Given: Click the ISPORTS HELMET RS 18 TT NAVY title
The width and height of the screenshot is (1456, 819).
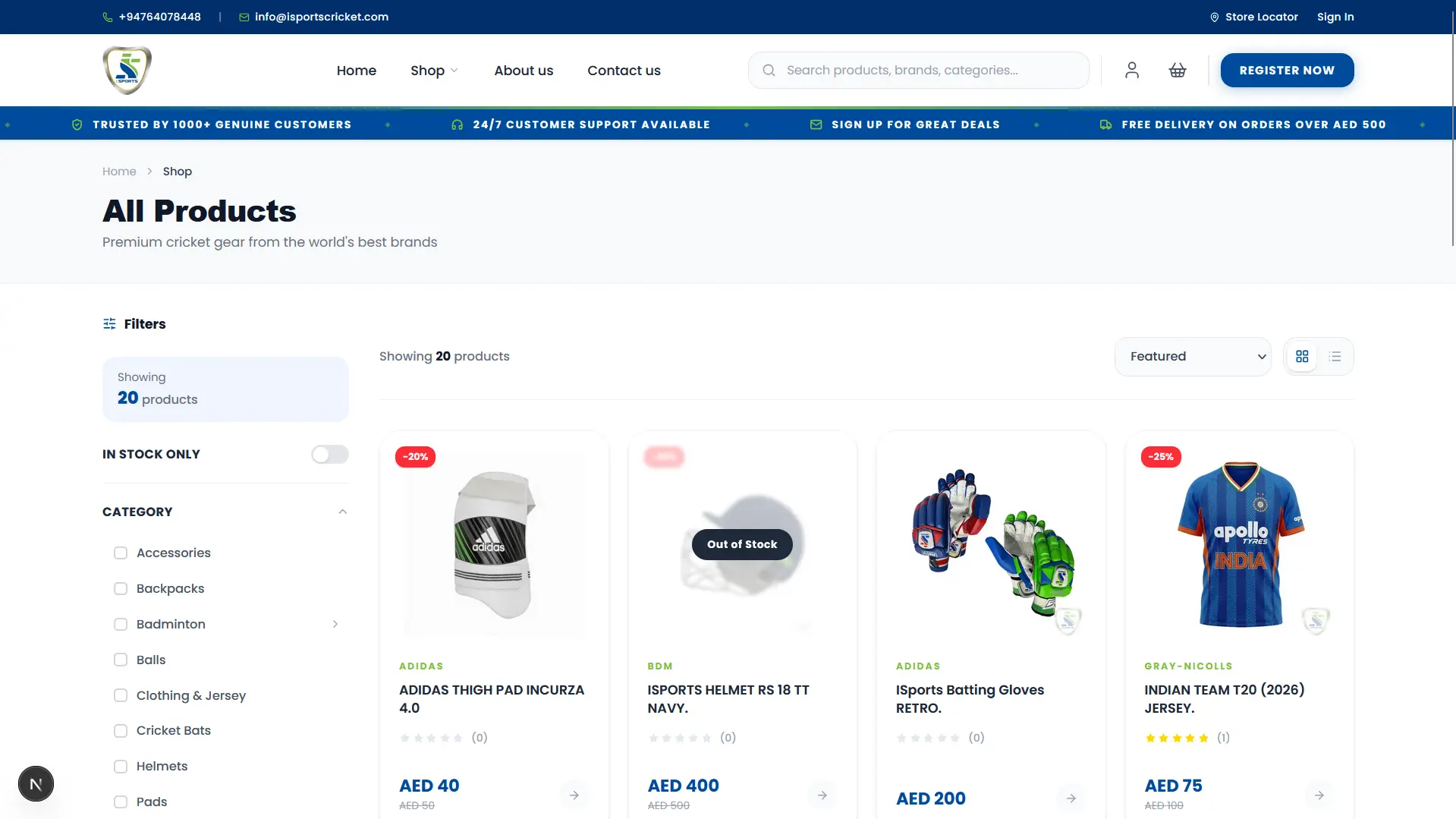Looking at the screenshot, I should [x=728, y=699].
